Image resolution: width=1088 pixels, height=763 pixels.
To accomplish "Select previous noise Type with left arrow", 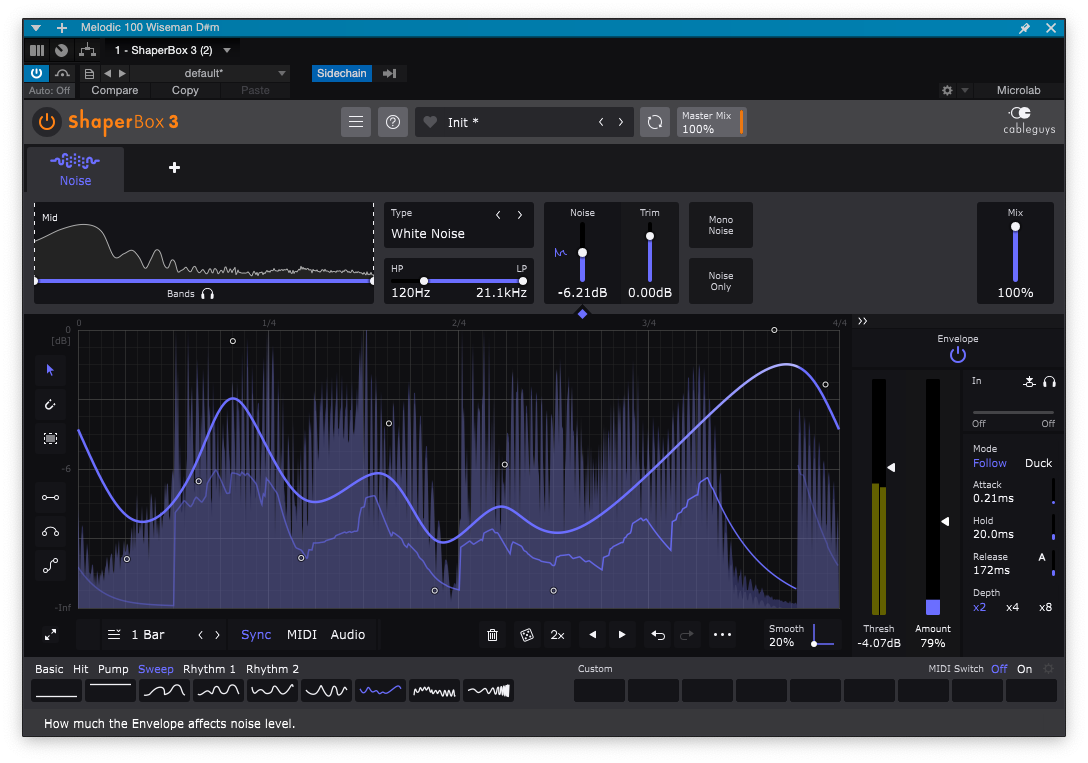I will (498, 215).
